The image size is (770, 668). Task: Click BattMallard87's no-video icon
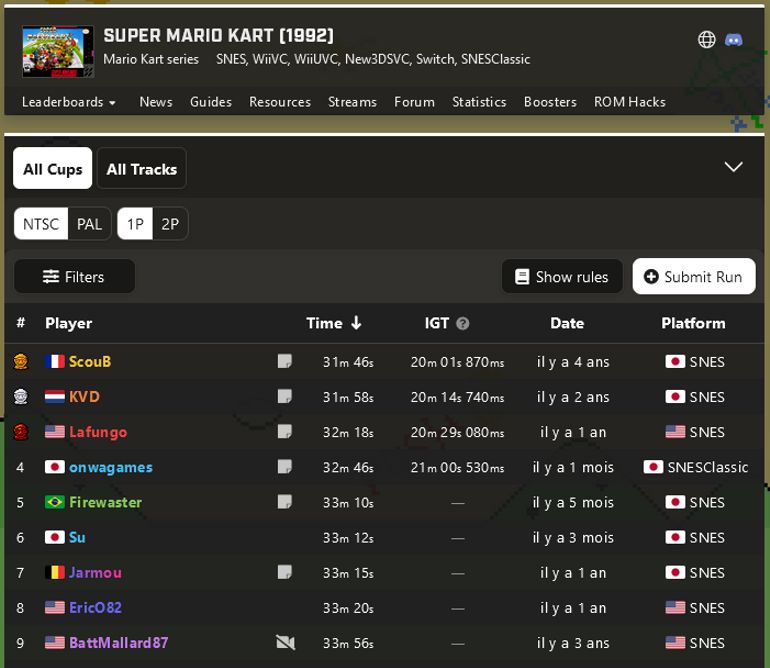[285, 642]
